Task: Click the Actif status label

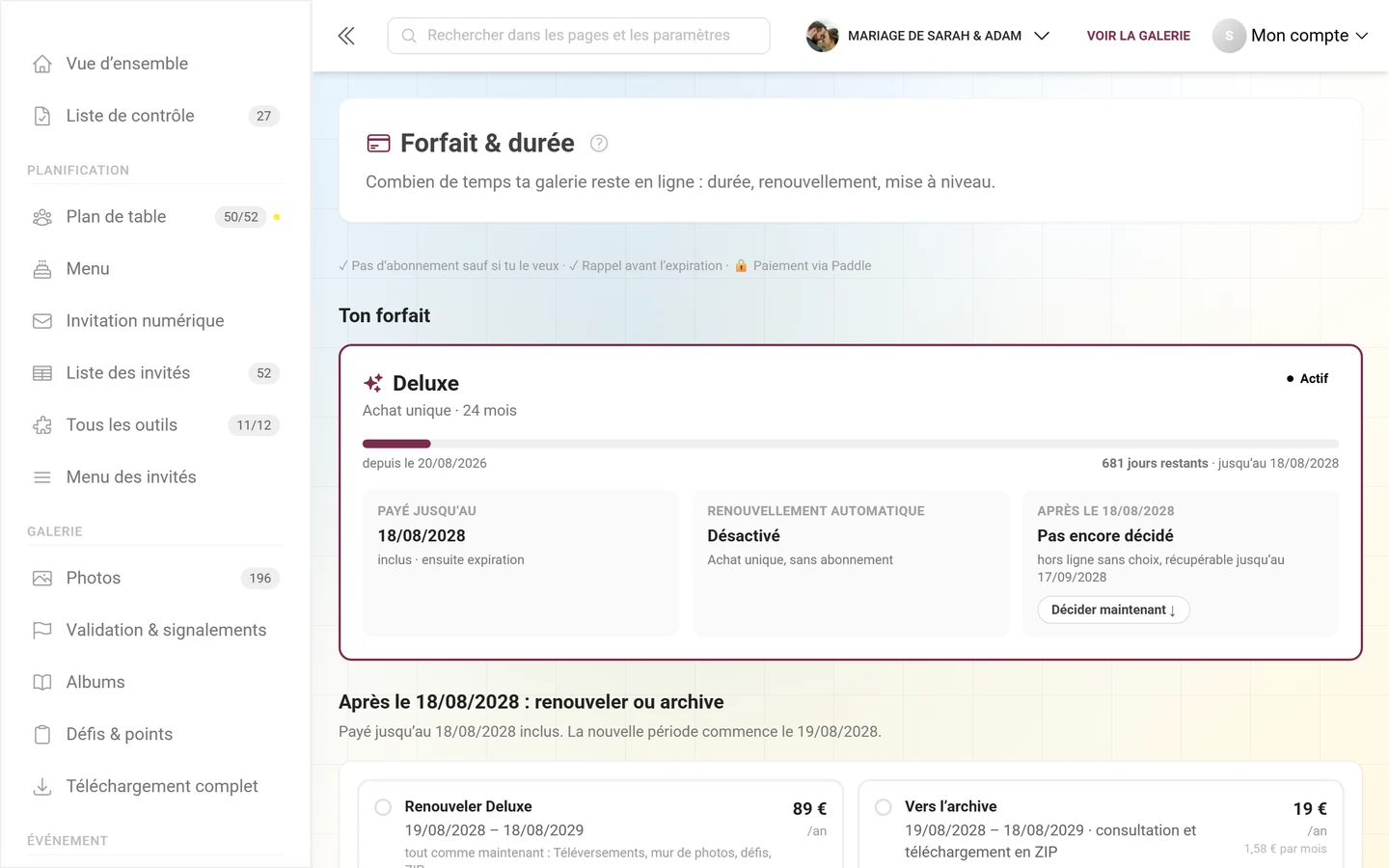Action: point(1307,379)
